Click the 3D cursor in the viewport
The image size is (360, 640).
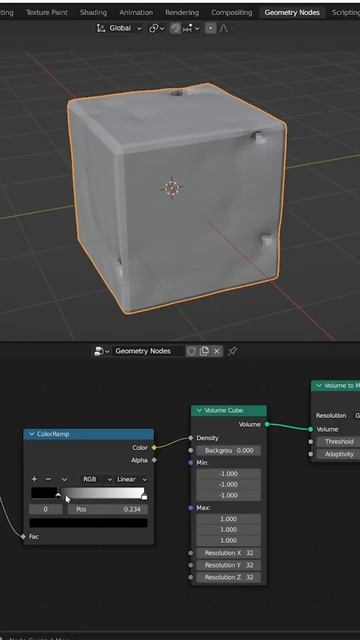[x=172, y=188]
